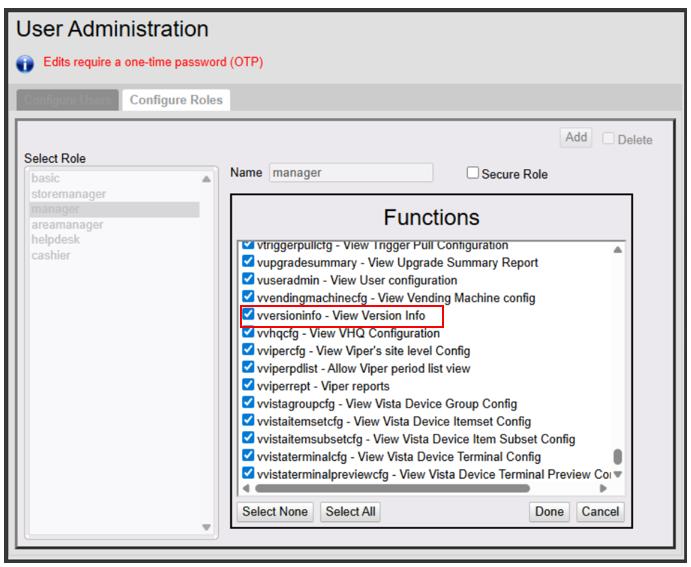Toggle the Secure Role checkbox
The height and width of the screenshot is (567, 691).
[472, 172]
